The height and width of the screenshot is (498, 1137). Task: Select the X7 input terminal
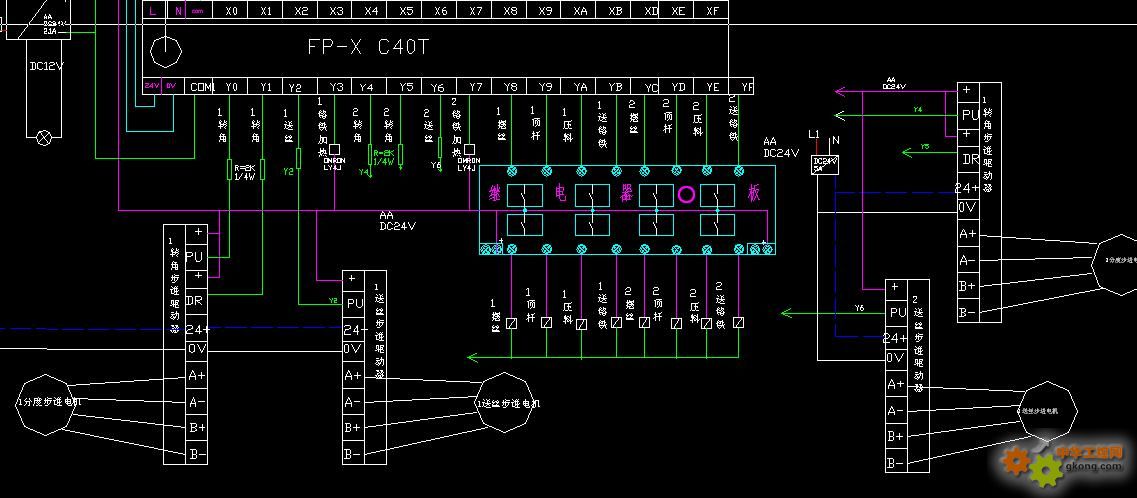[x=476, y=11]
